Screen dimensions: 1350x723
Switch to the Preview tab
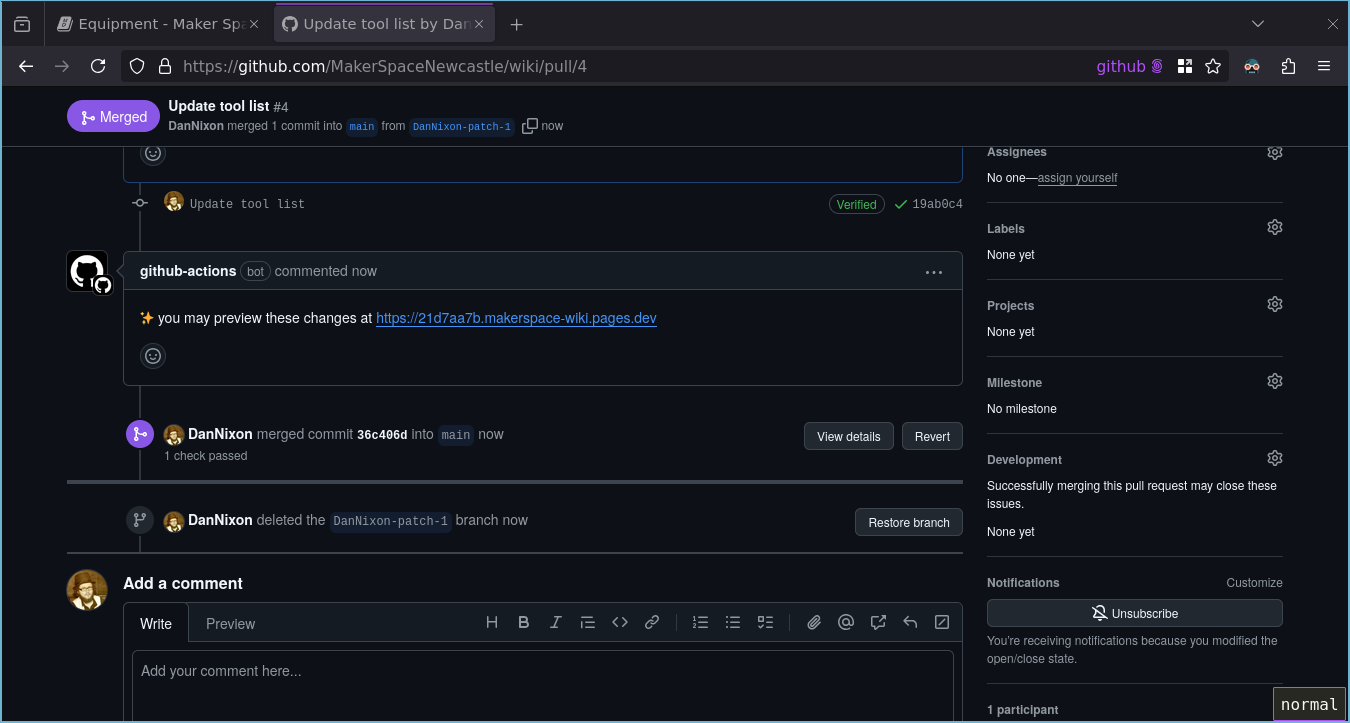pos(230,623)
